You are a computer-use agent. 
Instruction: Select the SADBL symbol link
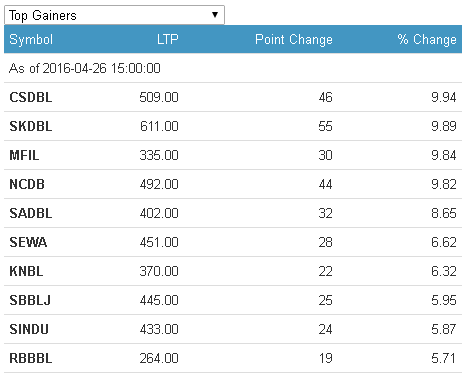(31, 213)
